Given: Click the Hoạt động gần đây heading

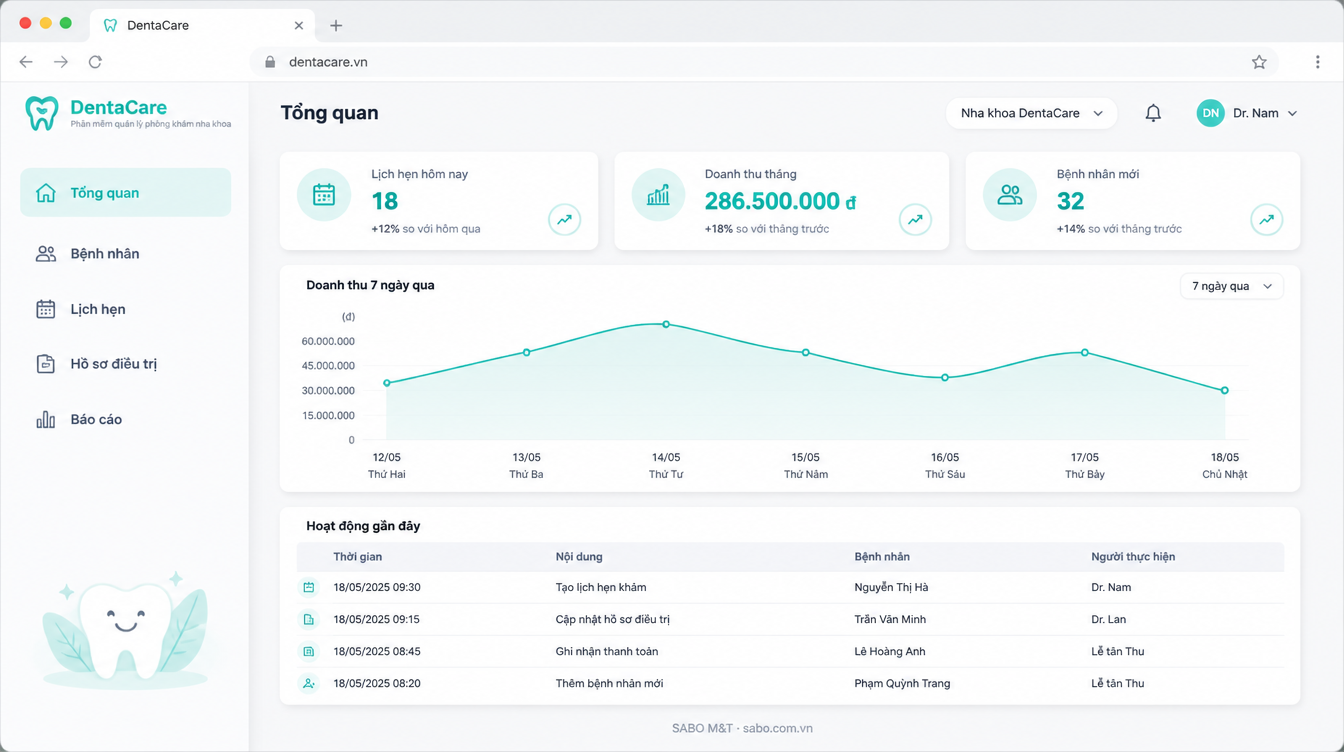Looking at the screenshot, I should (x=363, y=526).
